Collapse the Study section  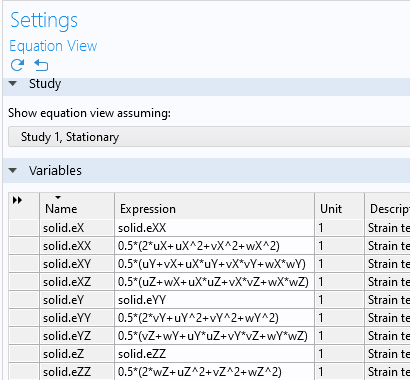(13, 84)
